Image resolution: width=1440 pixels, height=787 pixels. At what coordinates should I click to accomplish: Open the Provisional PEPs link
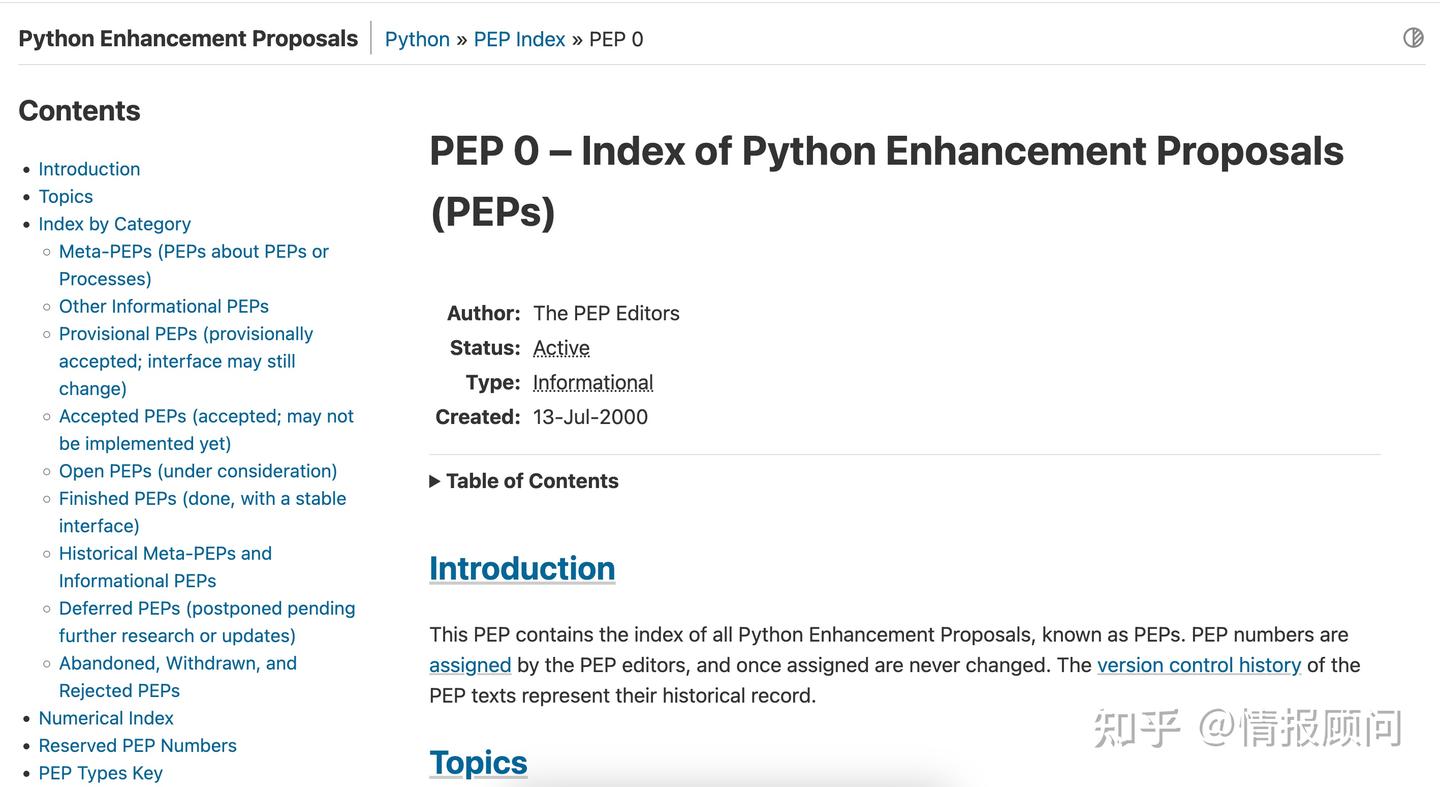point(186,333)
